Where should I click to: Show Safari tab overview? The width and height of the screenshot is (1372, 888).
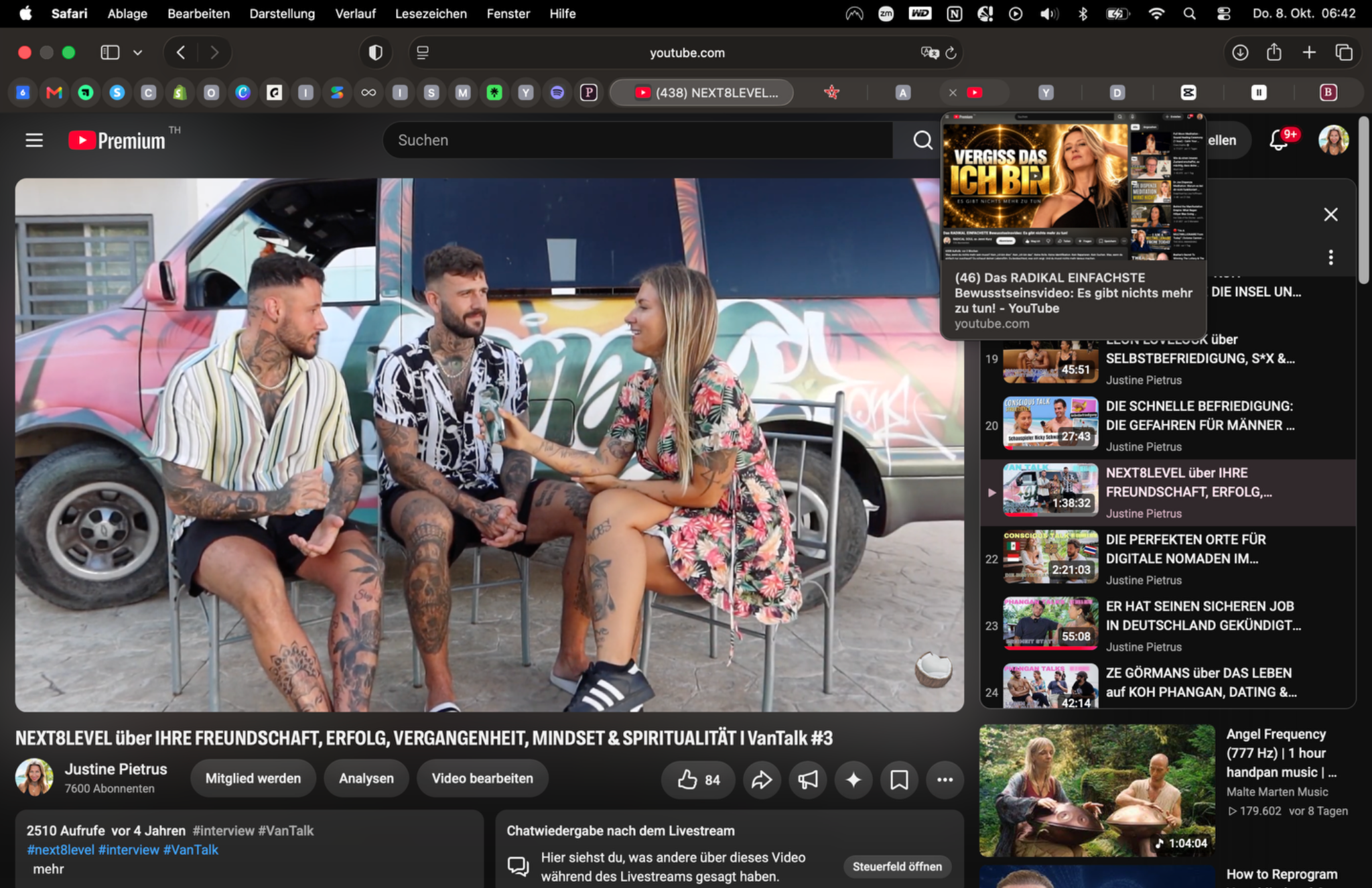tap(1344, 52)
